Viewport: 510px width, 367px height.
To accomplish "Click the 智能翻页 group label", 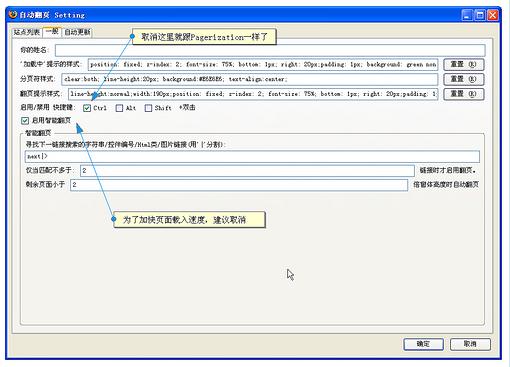I will 38,133.
